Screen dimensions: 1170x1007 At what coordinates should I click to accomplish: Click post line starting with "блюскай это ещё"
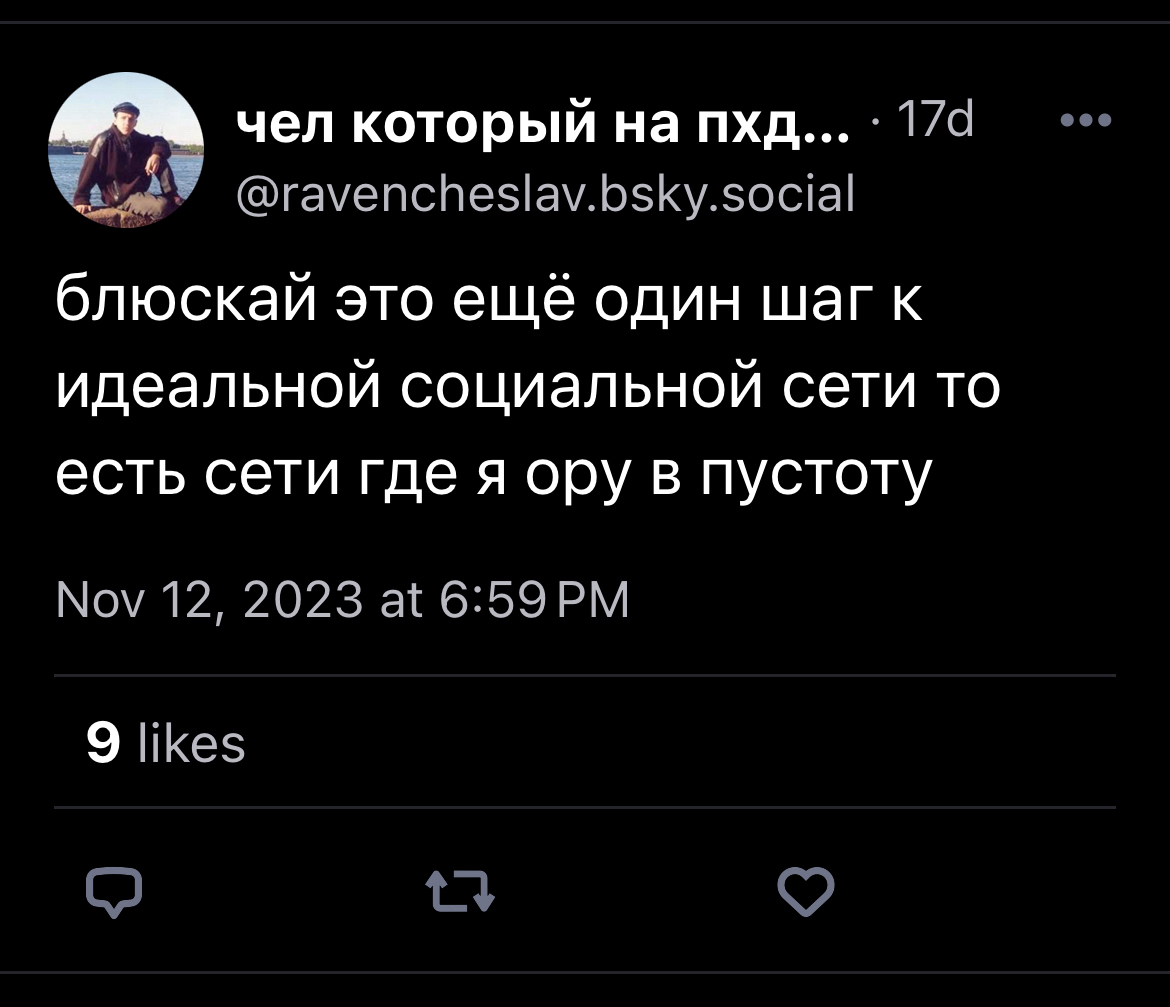click(489, 303)
